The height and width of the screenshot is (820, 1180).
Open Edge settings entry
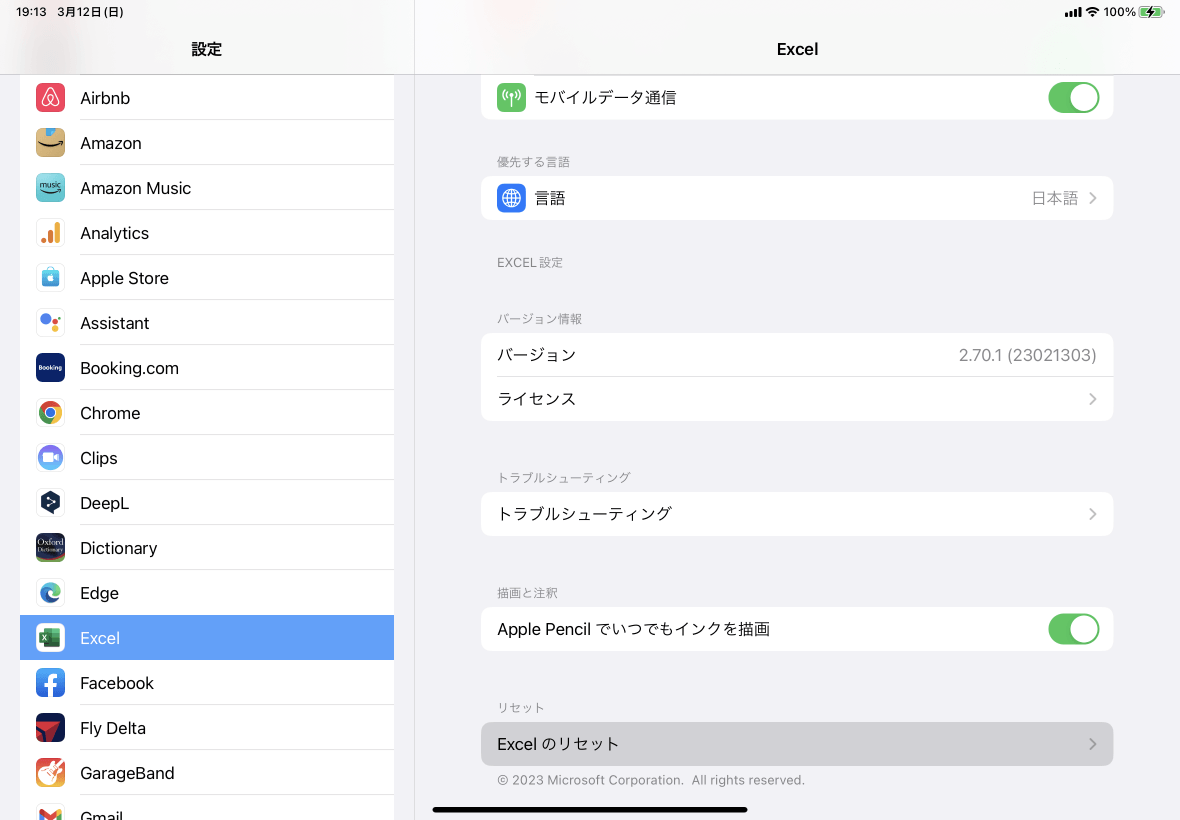(x=207, y=593)
